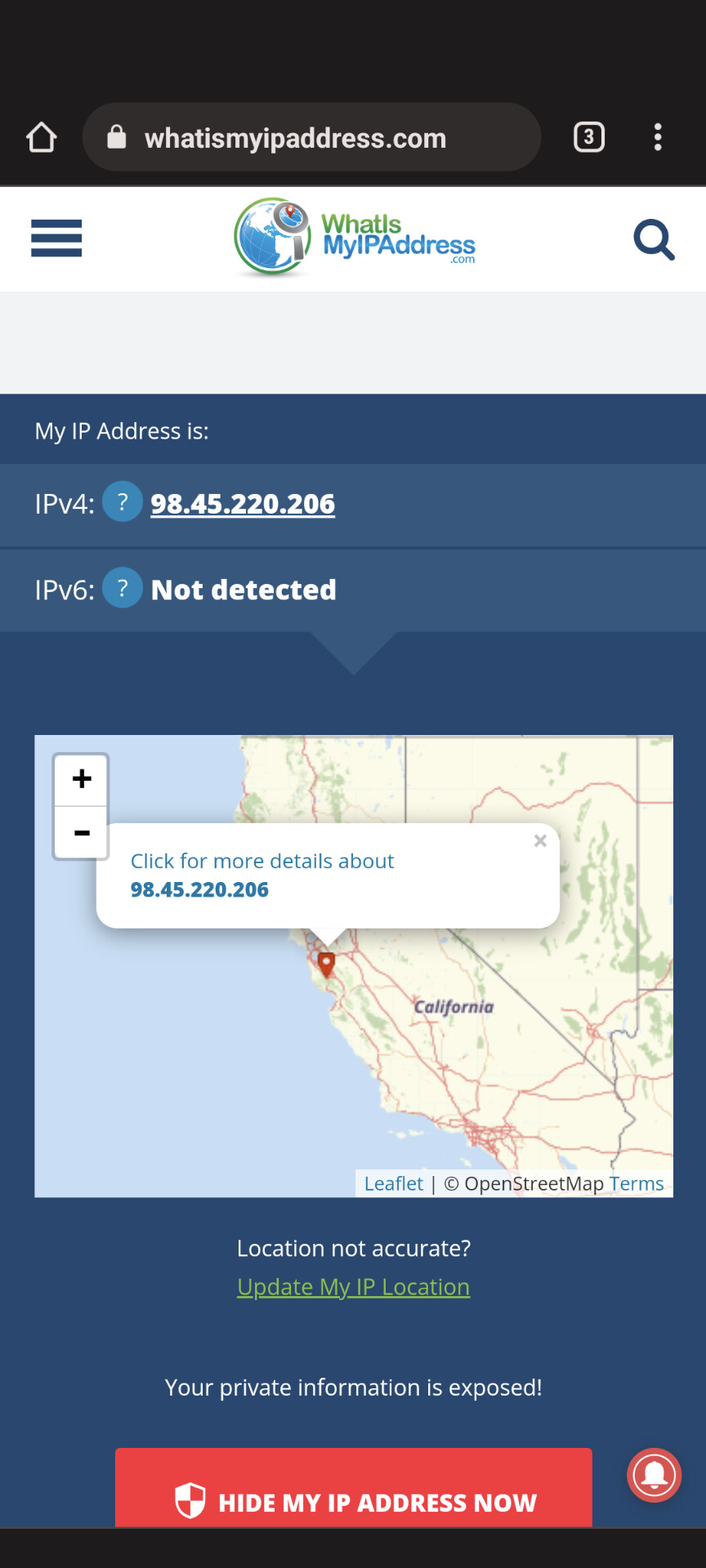Image resolution: width=706 pixels, height=1568 pixels.
Task: Click the IPv6 help question mark
Action: 123,588
